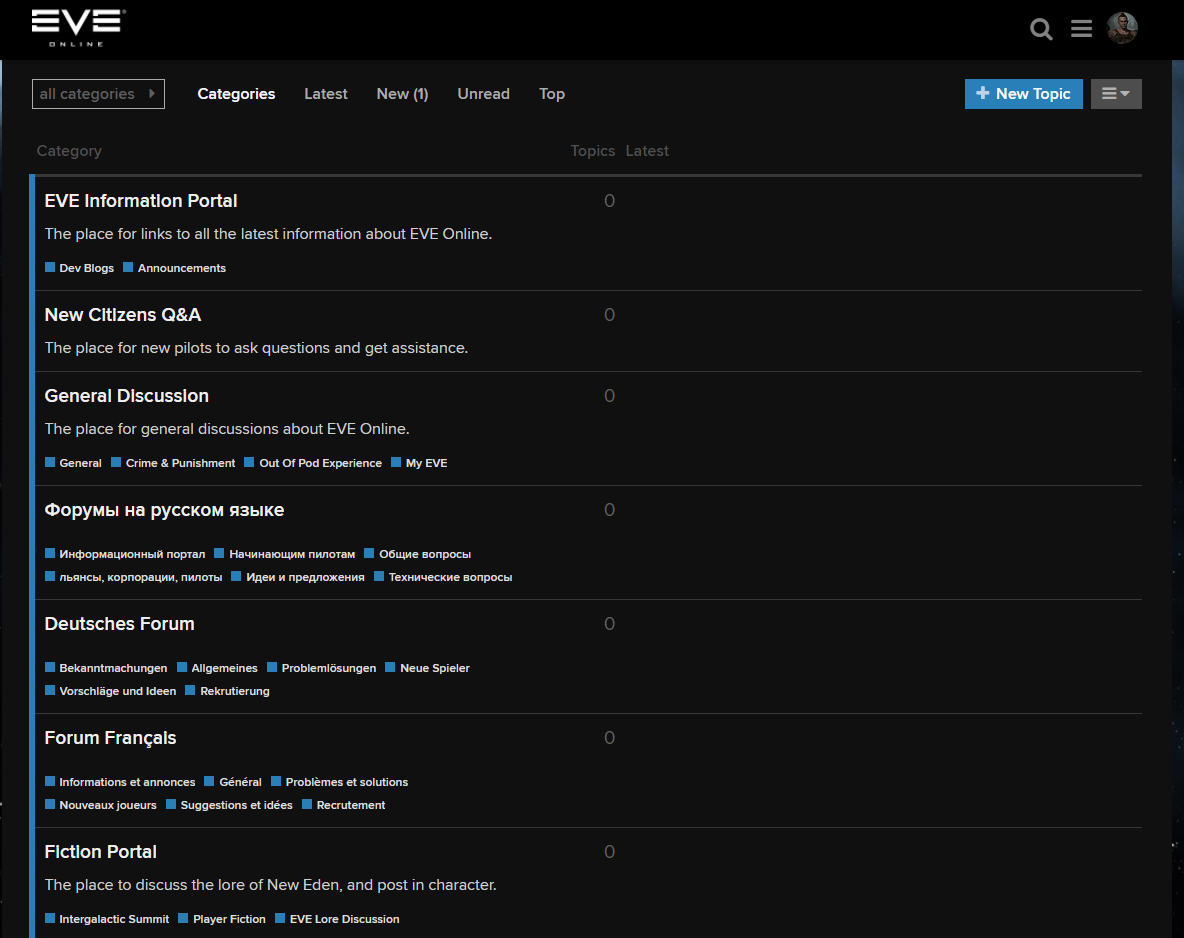Click the Topics column header
This screenshot has width=1184, height=938.
[x=593, y=151]
